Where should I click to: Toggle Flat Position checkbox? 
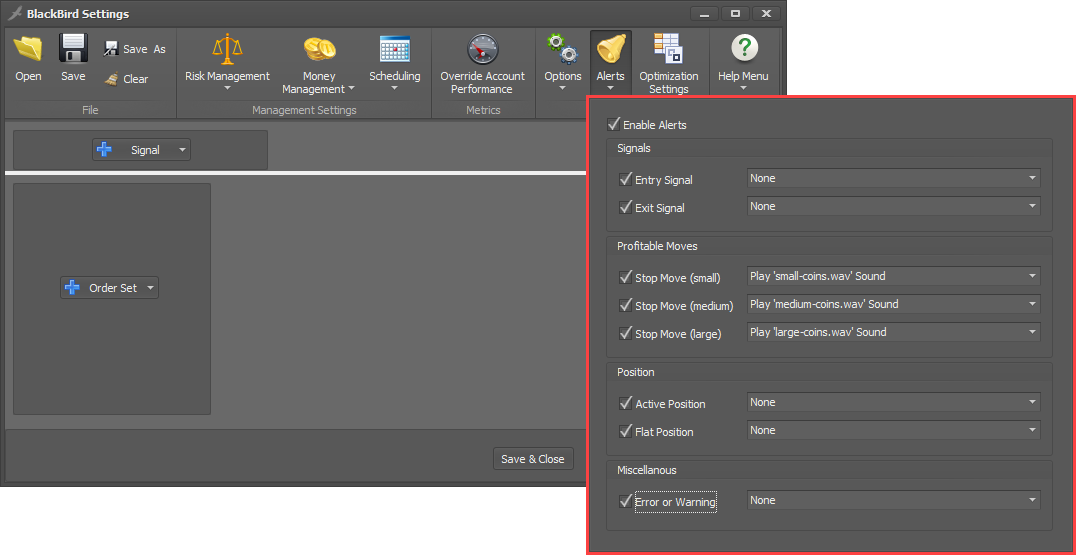(625, 432)
